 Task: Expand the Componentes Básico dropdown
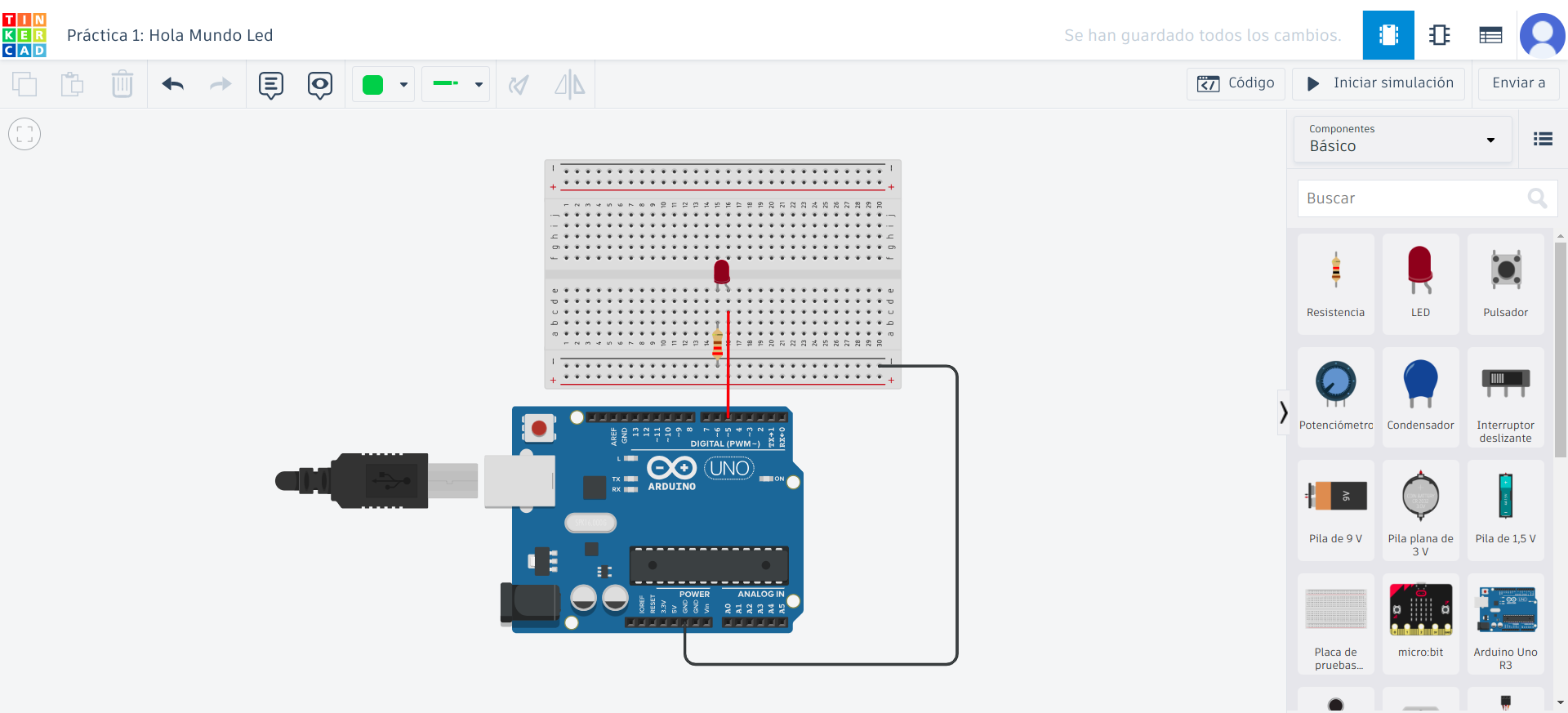pos(1402,139)
